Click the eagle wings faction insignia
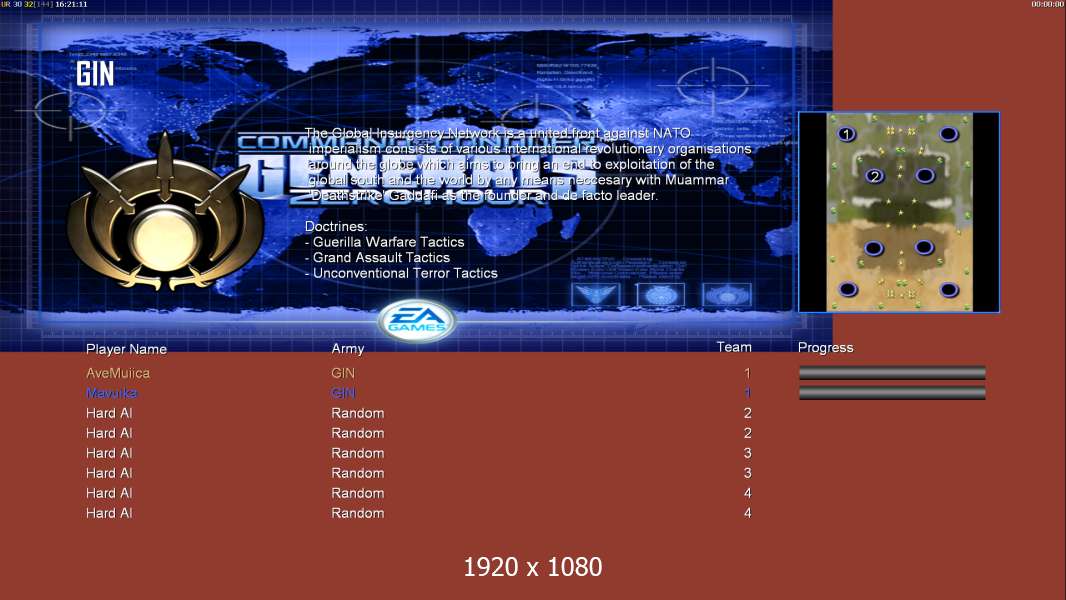Viewport: 1066px width, 600px height. coord(596,295)
